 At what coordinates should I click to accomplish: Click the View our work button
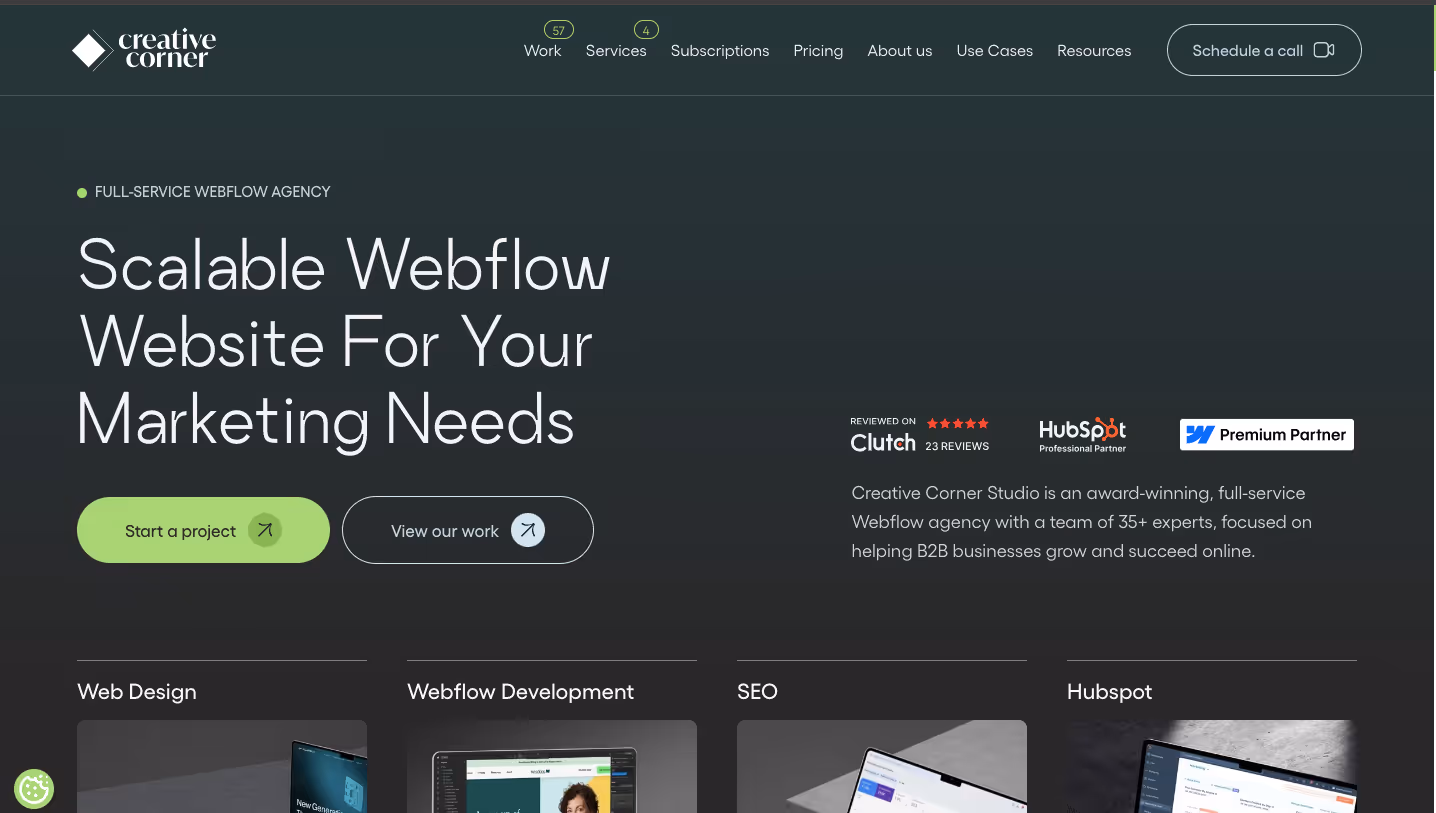(468, 530)
